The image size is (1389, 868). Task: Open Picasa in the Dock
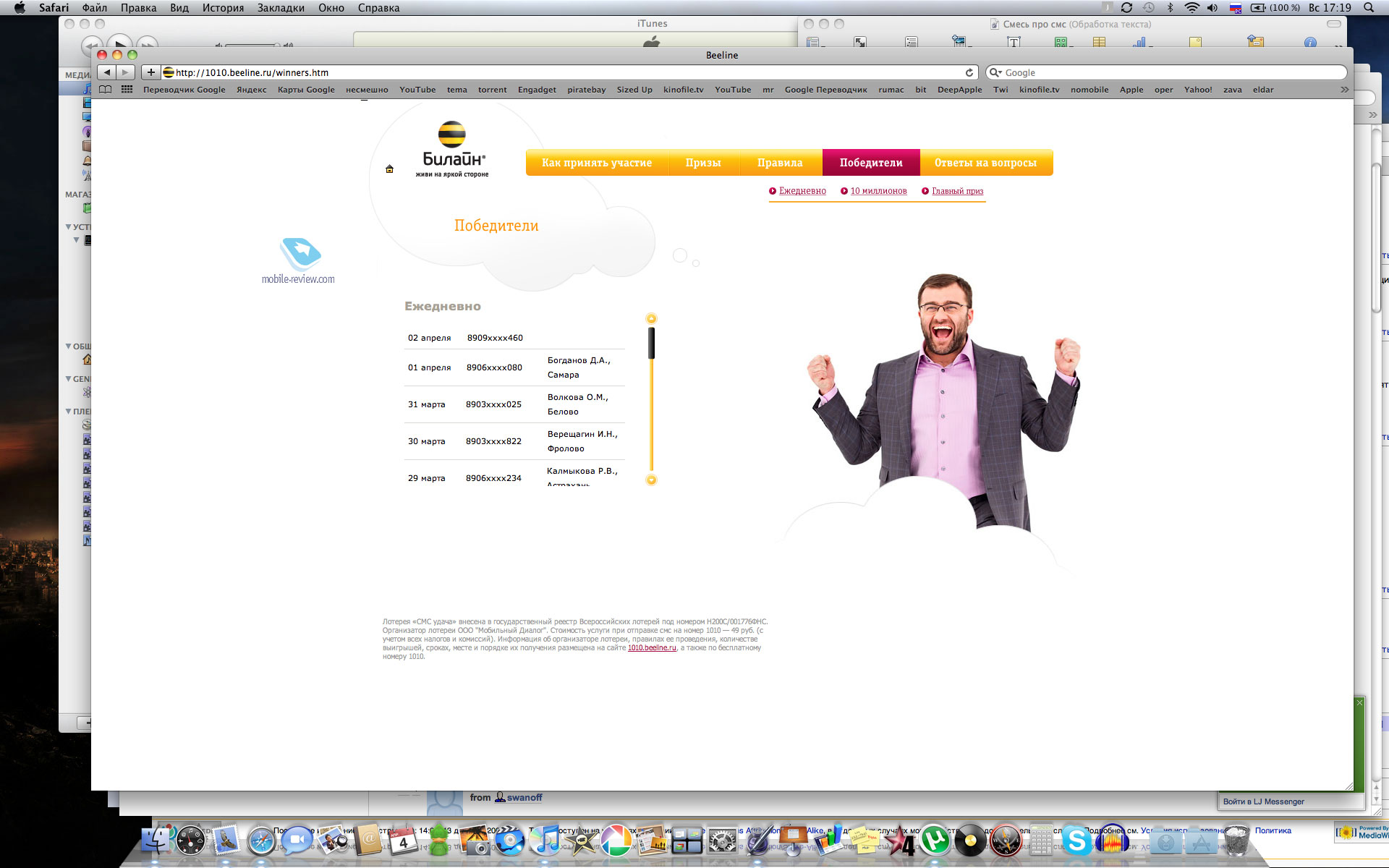[x=616, y=841]
